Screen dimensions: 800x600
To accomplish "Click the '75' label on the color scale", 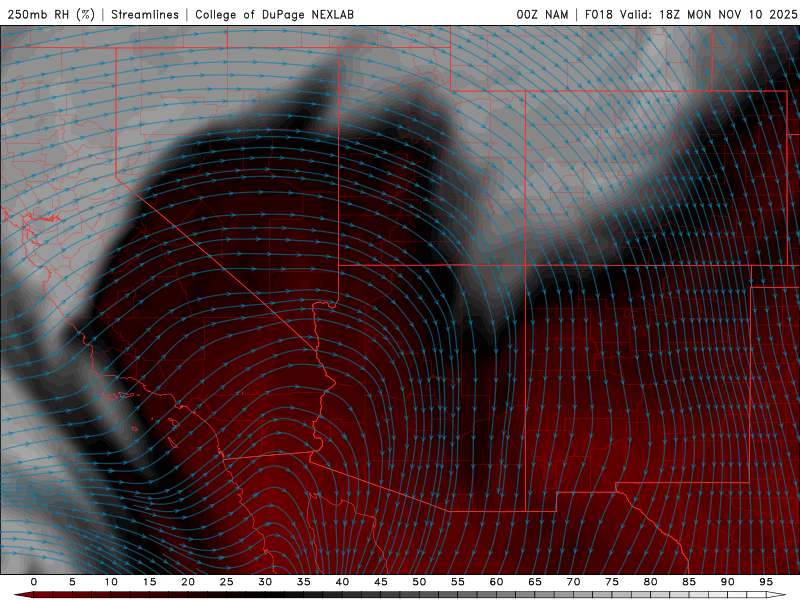I will pyautogui.click(x=612, y=582).
